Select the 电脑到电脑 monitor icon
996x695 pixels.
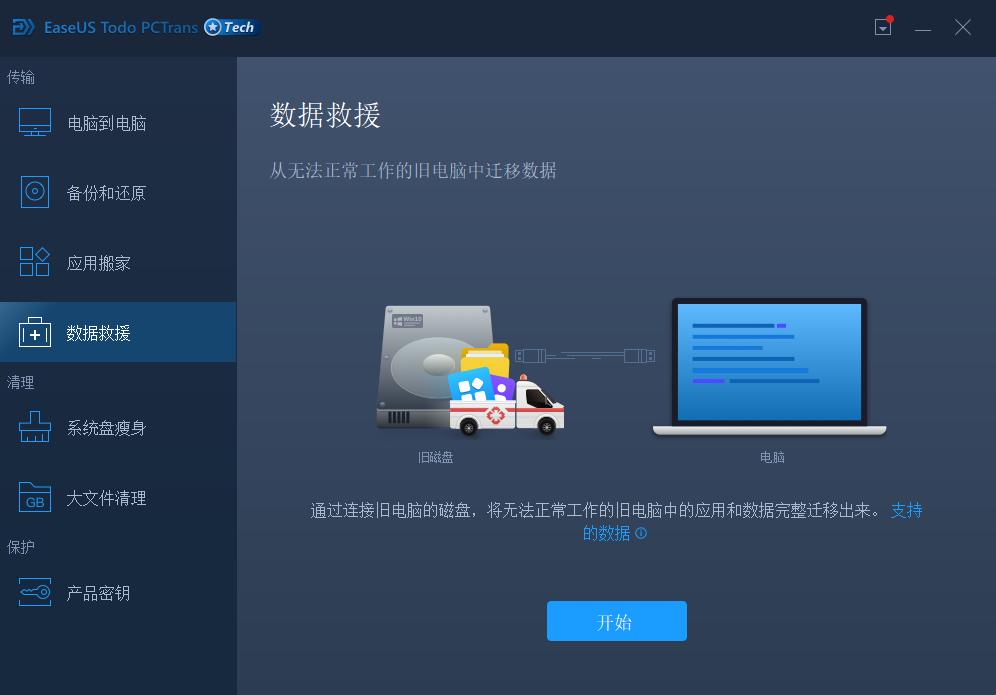(34, 122)
